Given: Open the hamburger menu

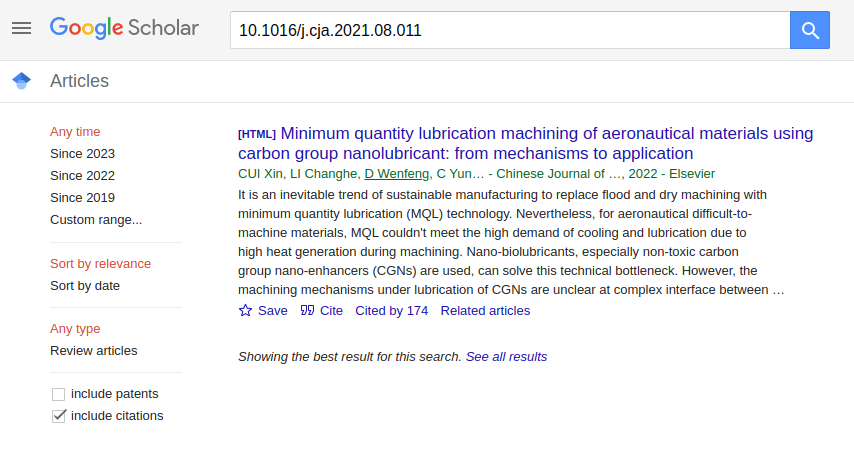Looking at the screenshot, I should (x=21, y=28).
